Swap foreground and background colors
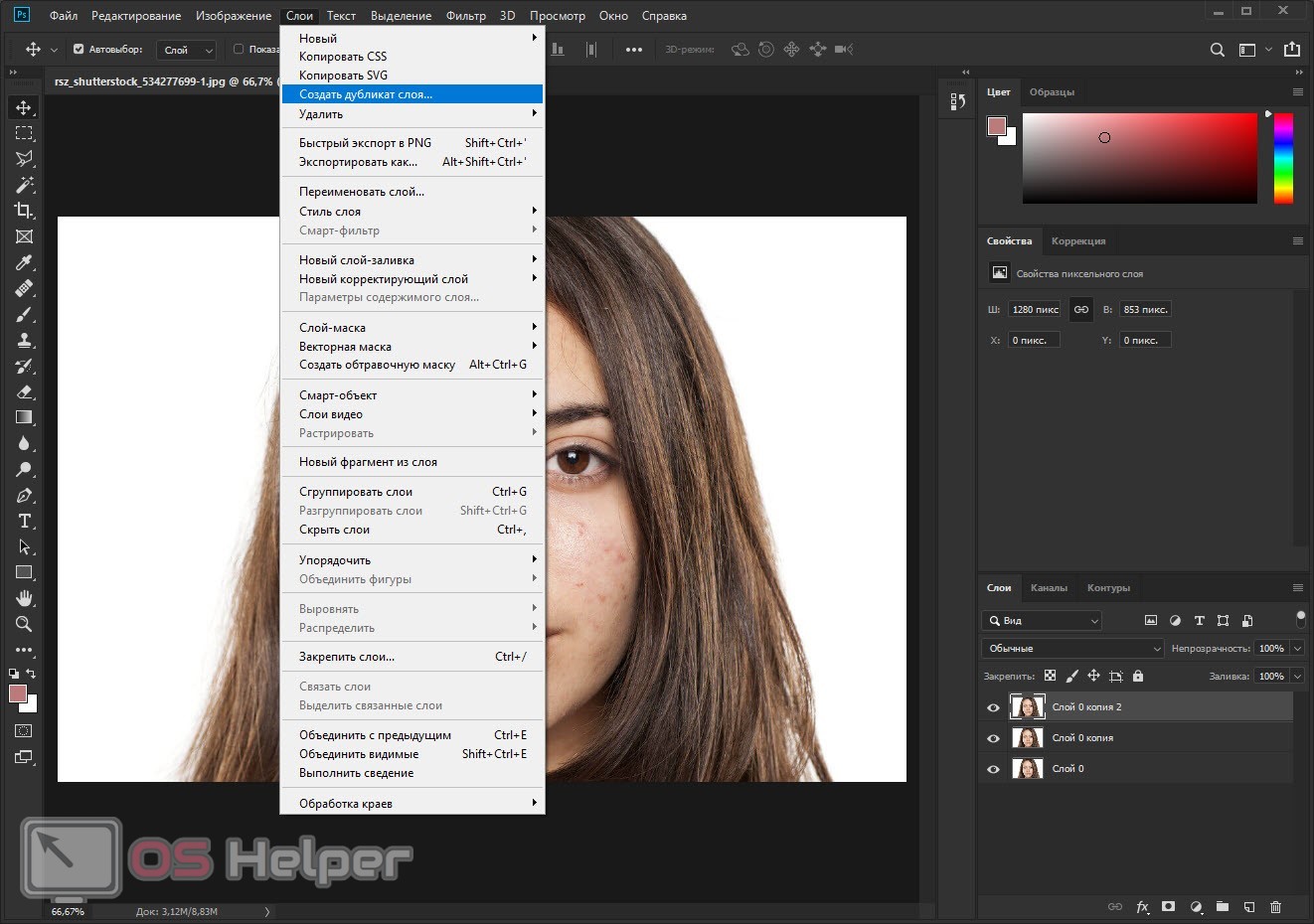Viewport: 1314px width, 924px height. pyautogui.click(x=31, y=674)
